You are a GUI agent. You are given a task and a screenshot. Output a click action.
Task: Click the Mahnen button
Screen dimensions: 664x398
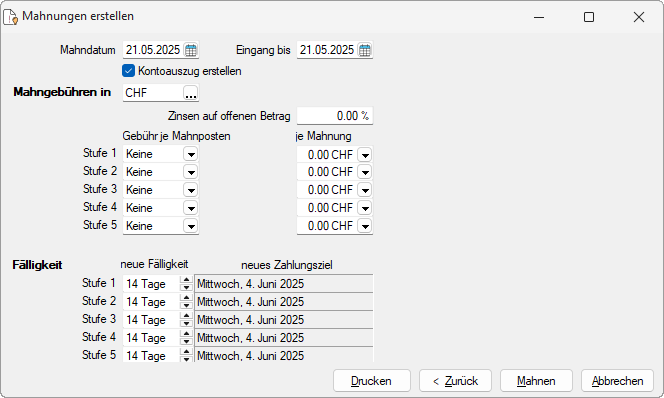click(x=536, y=381)
